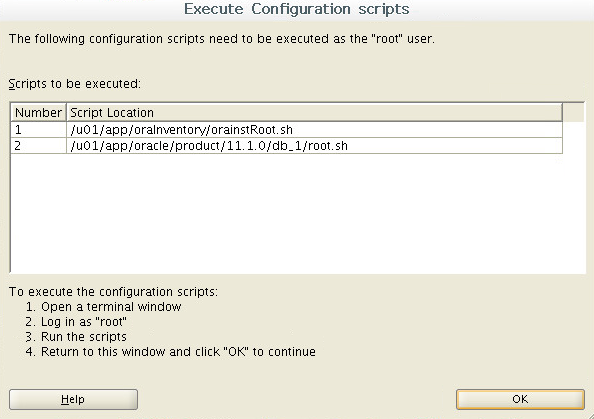Click the blank header corner right of Script Location
The height and width of the screenshot is (419, 594).
[574, 113]
